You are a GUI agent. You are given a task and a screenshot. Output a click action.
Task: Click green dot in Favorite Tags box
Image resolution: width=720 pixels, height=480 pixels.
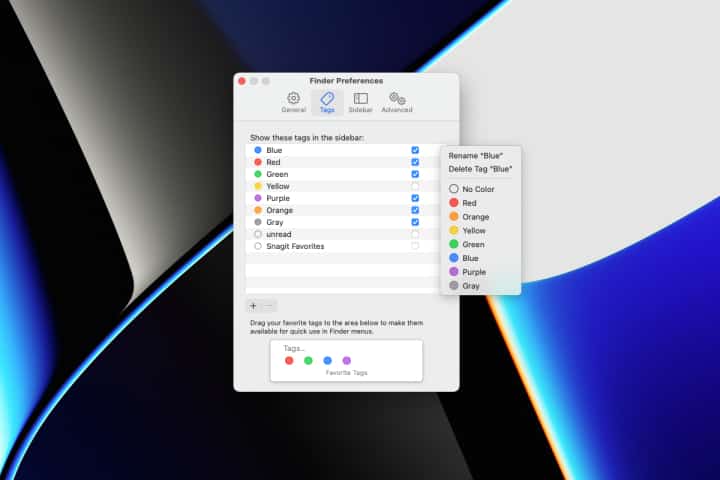tap(308, 361)
